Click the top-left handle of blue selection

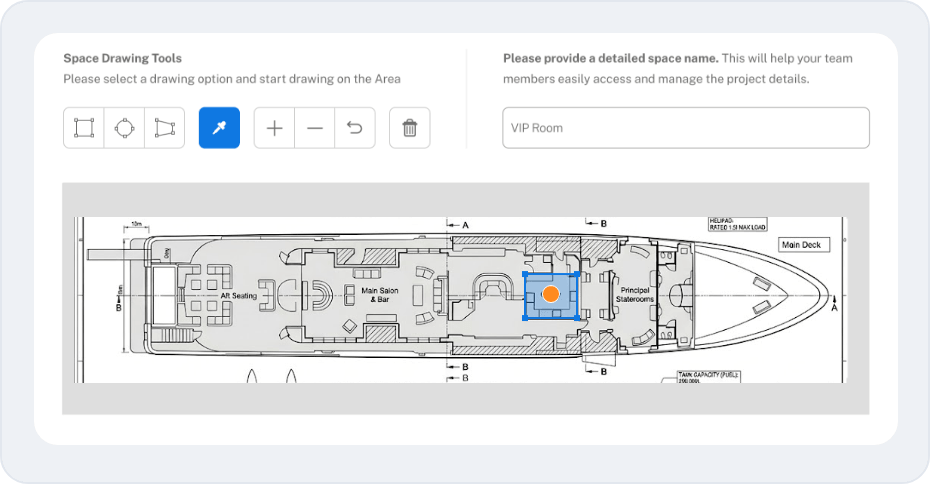coord(525,274)
